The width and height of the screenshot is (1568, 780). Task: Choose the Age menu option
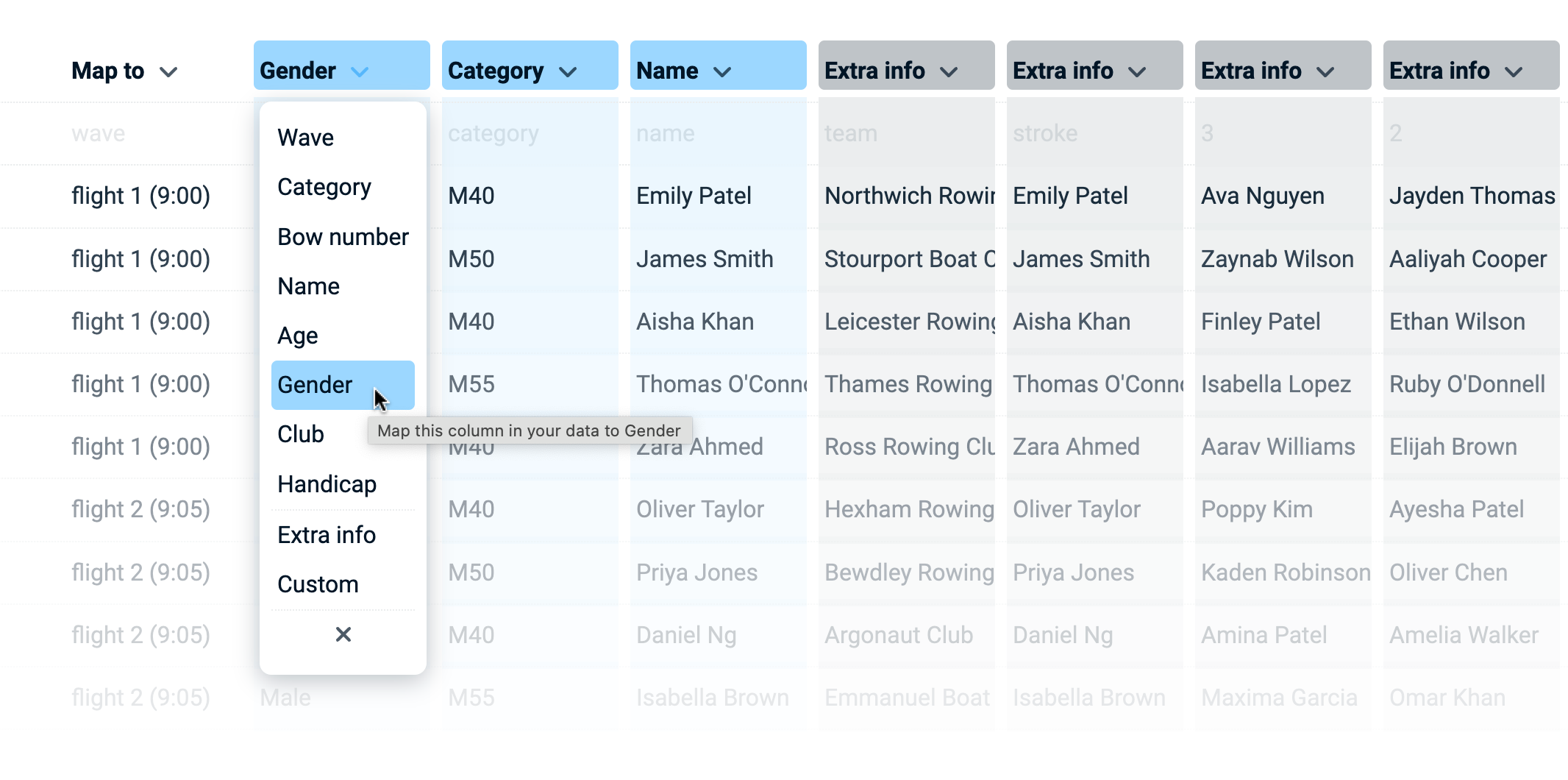click(298, 336)
